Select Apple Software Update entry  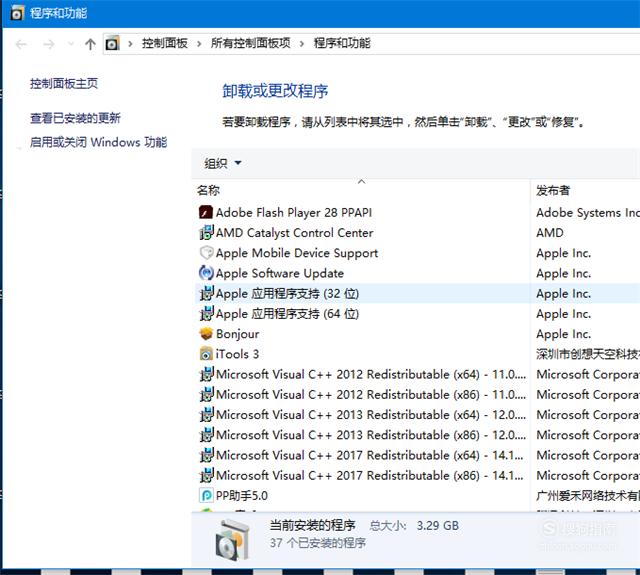280,273
